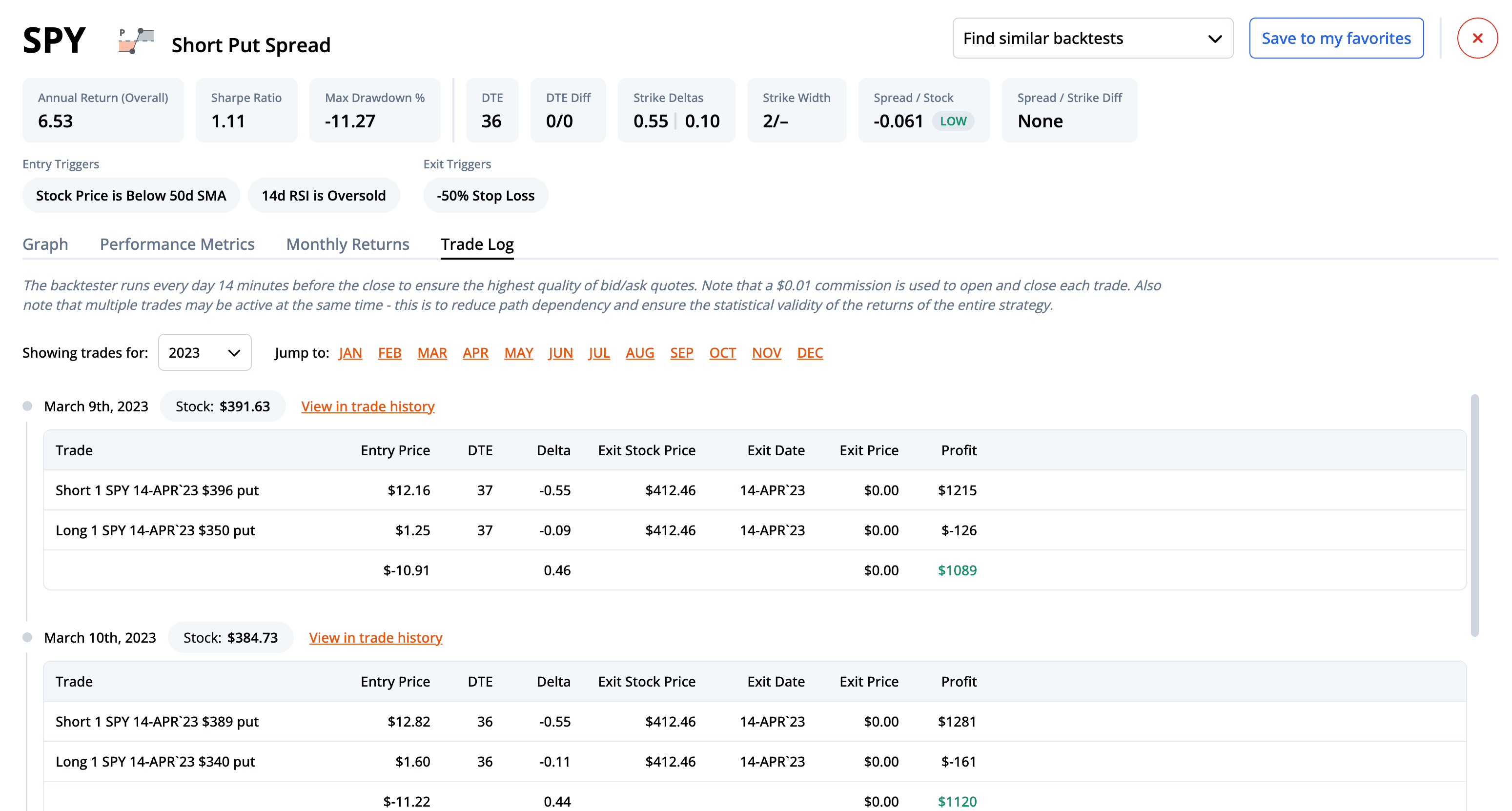Jump to MAY trades
Viewport: 1512px width, 811px height.
coord(519,353)
